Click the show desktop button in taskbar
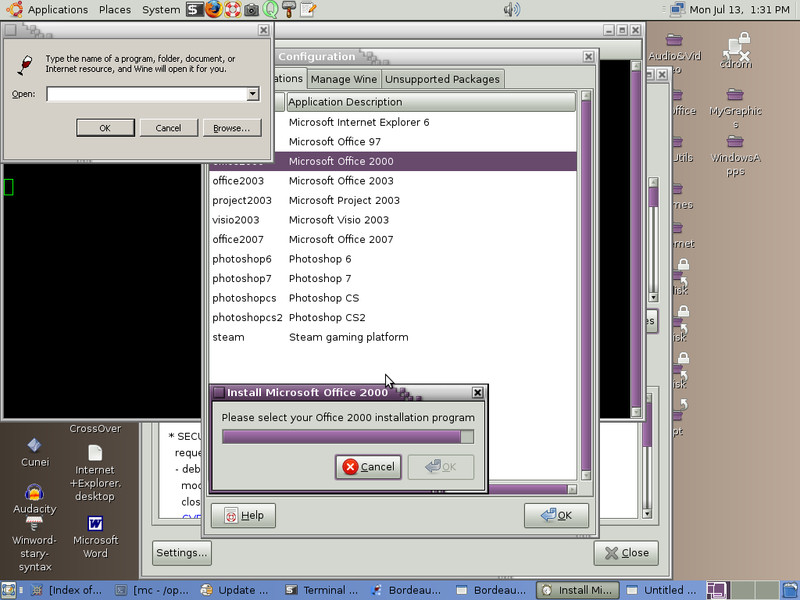Image resolution: width=800 pixels, height=600 pixels. [x=8, y=590]
